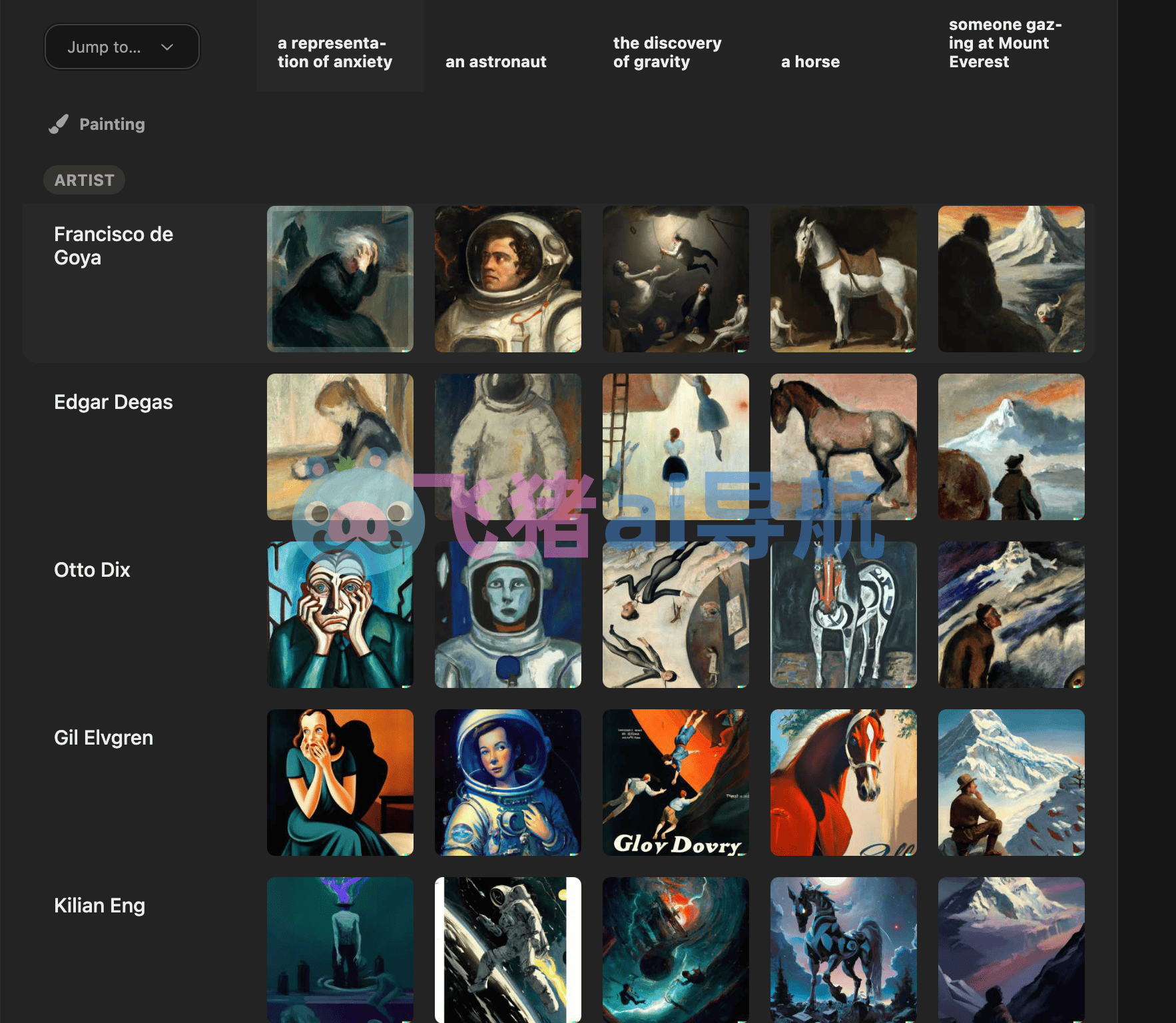Screen dimensions: 1176x1023
Task: Click the ARTIST category badge
Action: pos(84,180)
